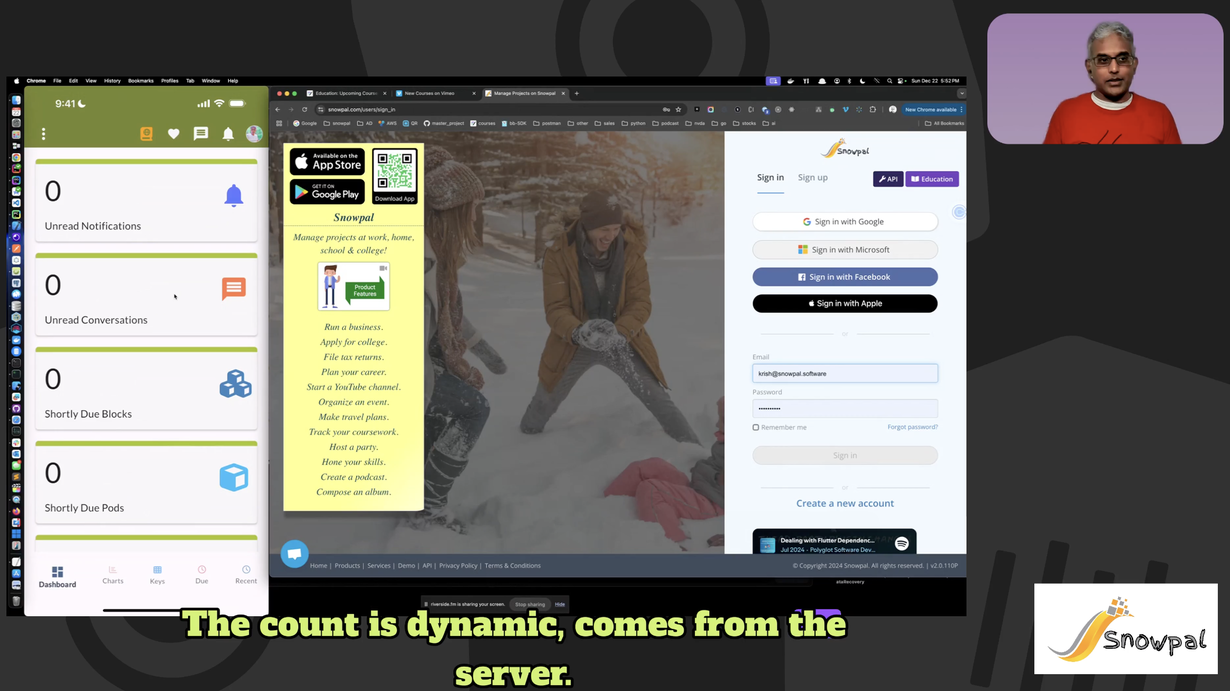Image resolution: width=1230 pixels, height=691 pixels.
Task: Switch to the Dashboard tab in the app
Action: [57, 577]
